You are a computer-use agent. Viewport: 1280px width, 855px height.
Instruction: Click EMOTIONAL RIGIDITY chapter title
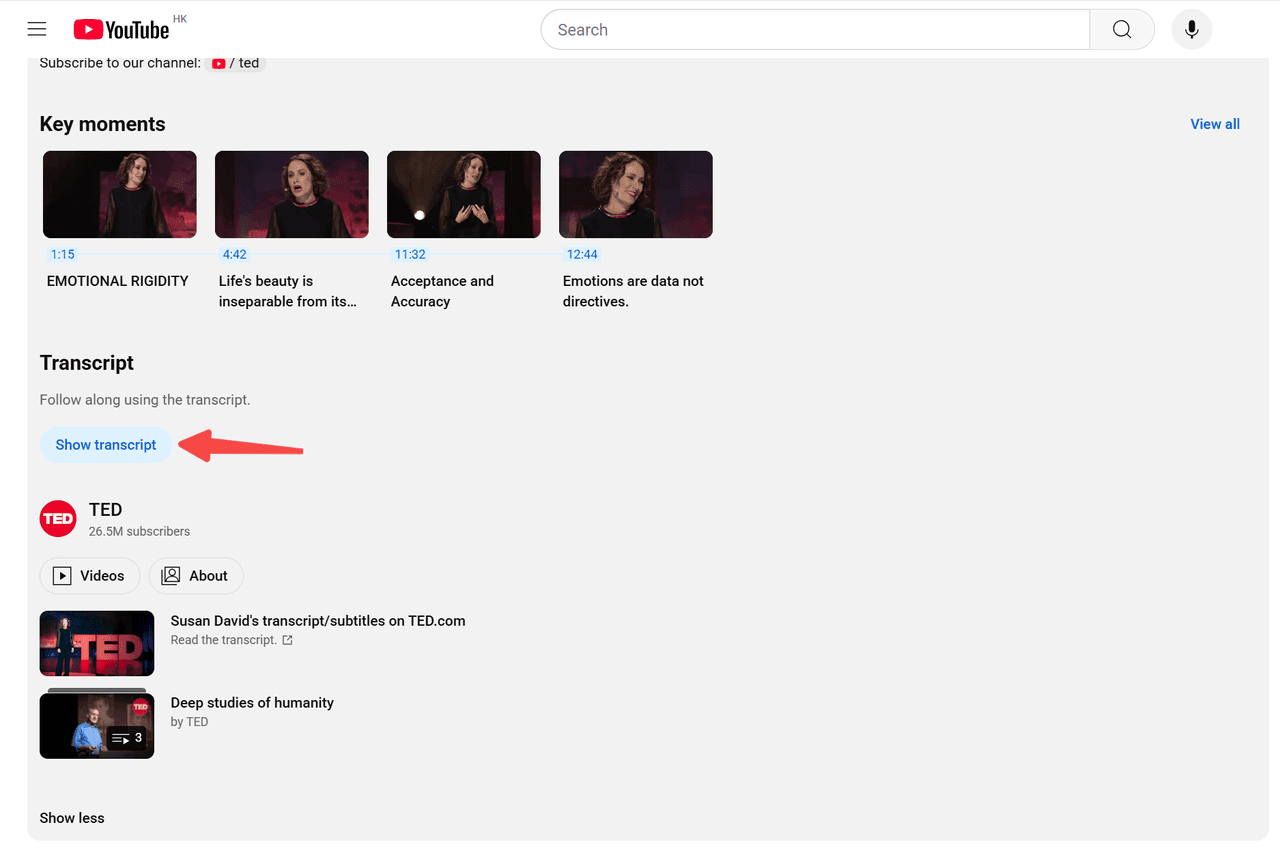click(x=118, y=281)
